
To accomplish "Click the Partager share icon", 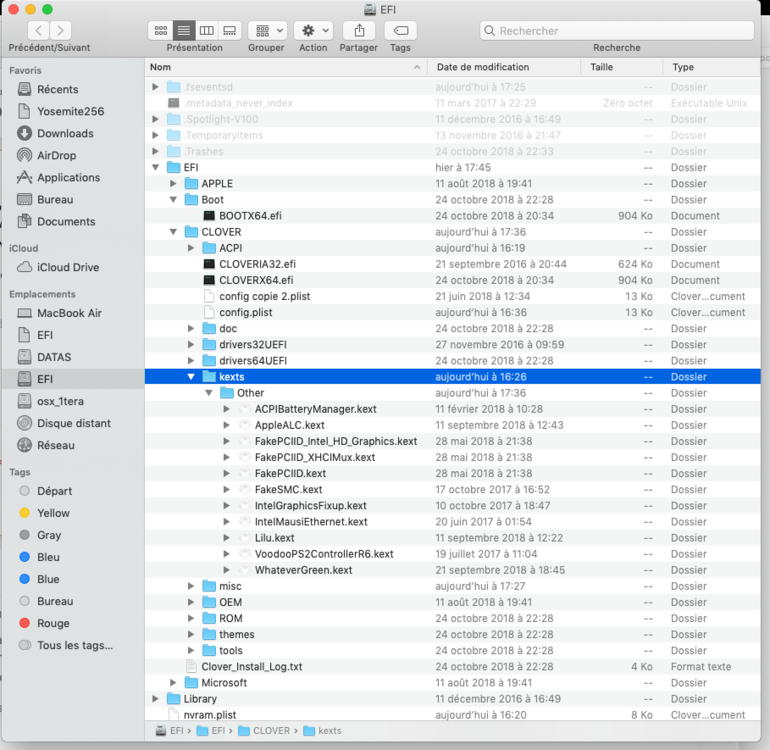I will [359, 30].
